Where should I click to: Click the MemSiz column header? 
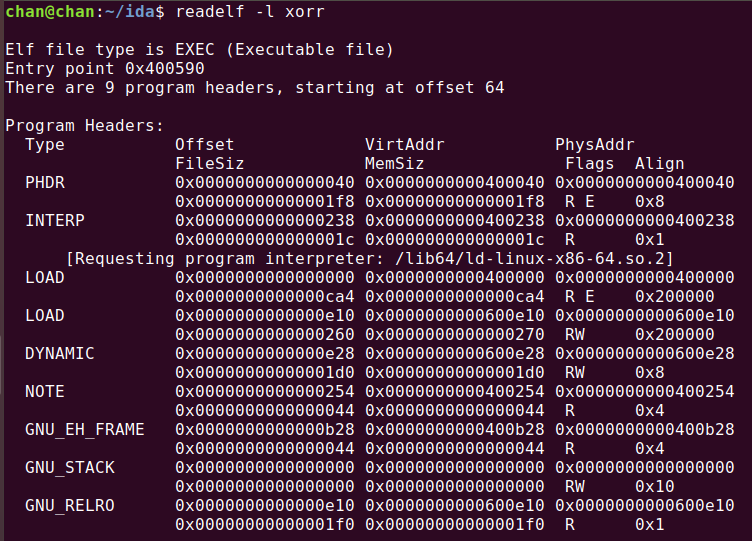coord(395,164)
